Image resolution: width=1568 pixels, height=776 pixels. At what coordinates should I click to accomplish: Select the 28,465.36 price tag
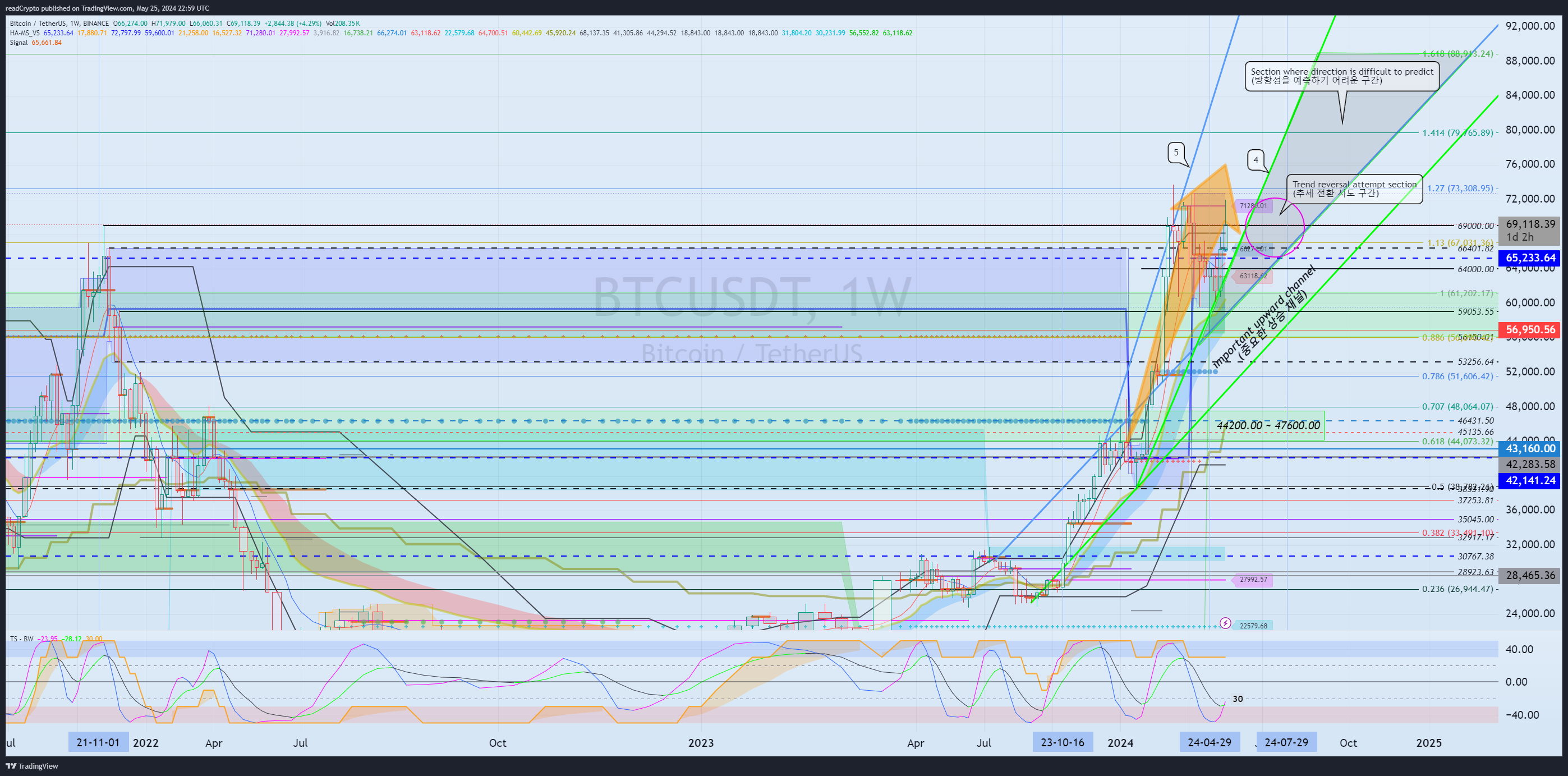point(1530,575)
